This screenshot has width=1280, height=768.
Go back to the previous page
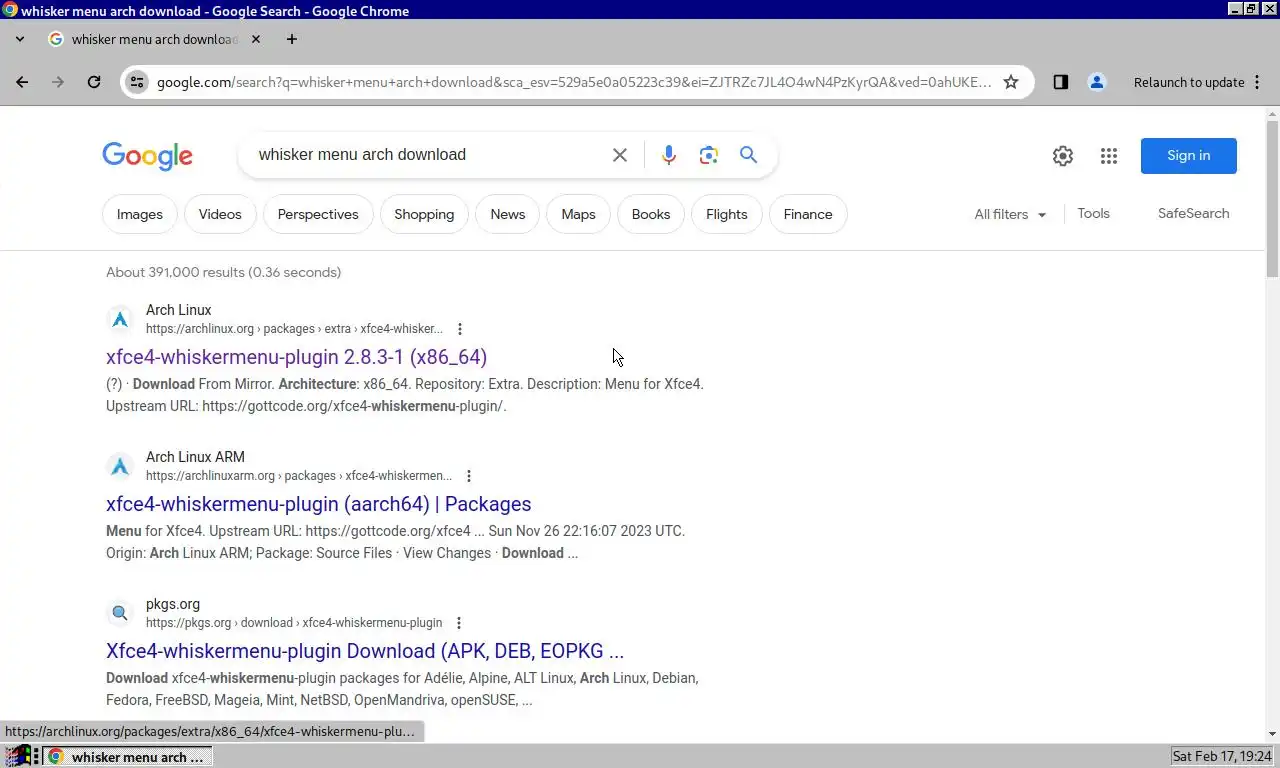22,82
